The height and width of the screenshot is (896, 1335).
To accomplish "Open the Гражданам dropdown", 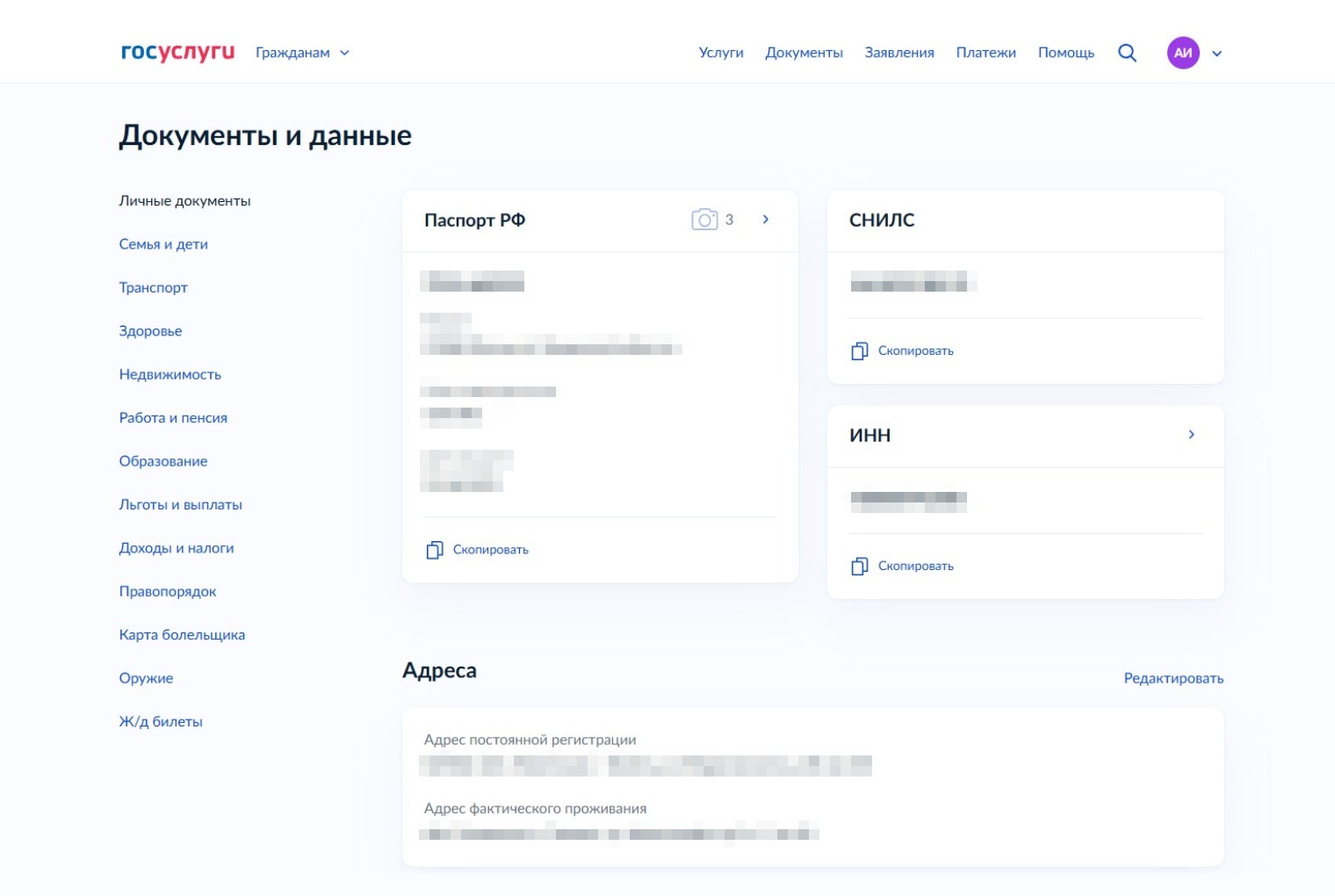I will [302, 53].
